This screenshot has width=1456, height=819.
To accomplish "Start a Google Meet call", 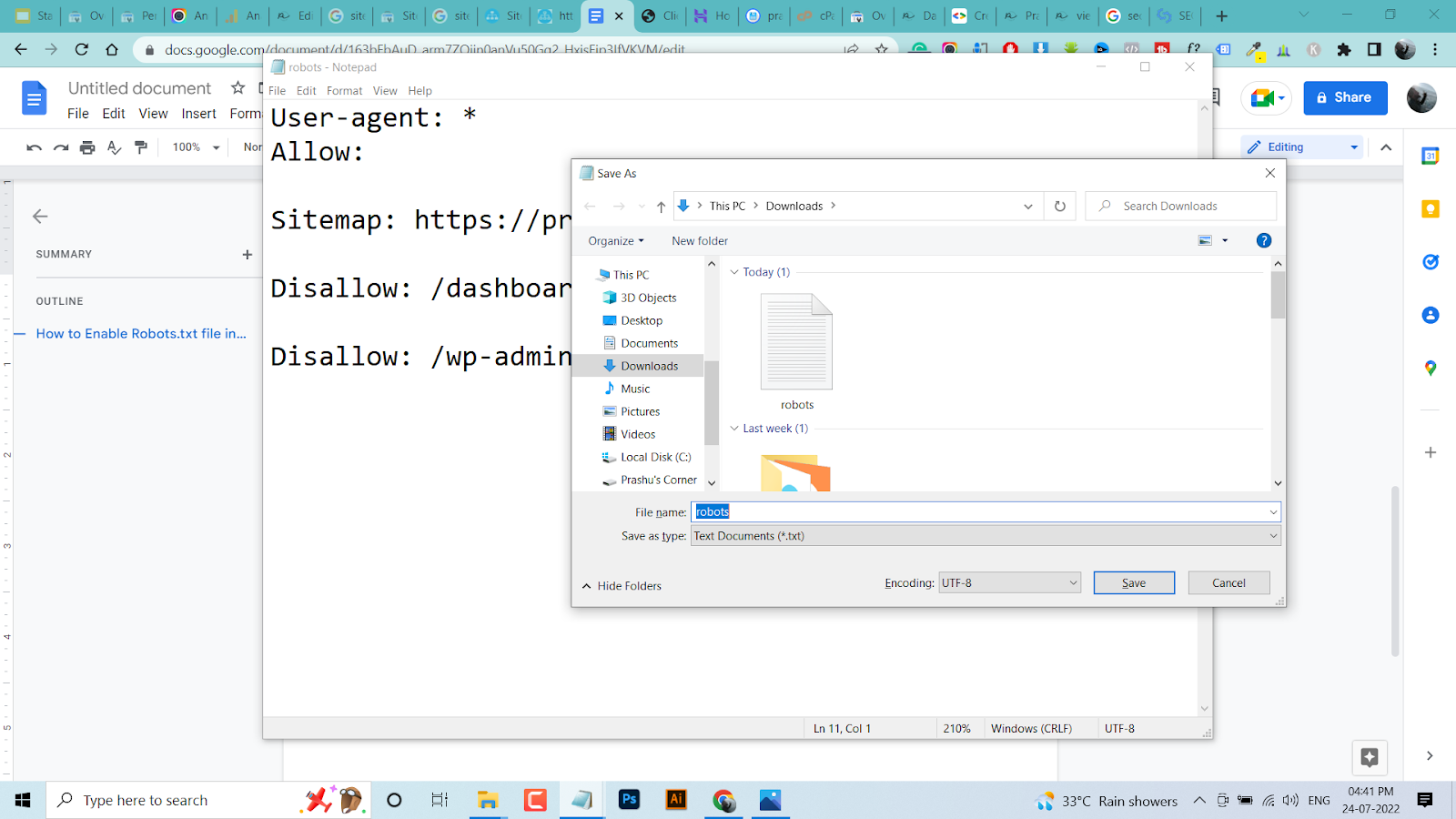I will click(x=1266, y=98).
